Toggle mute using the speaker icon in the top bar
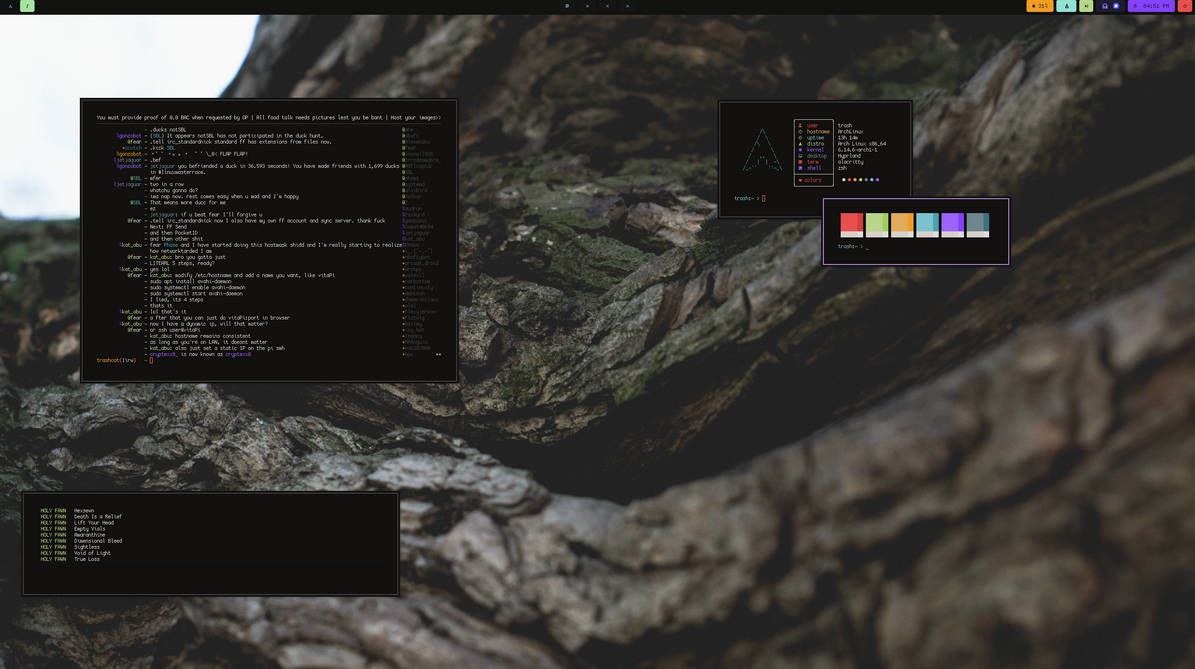The height and width of the screenshot is (669, 1195). pos(1086,6)
